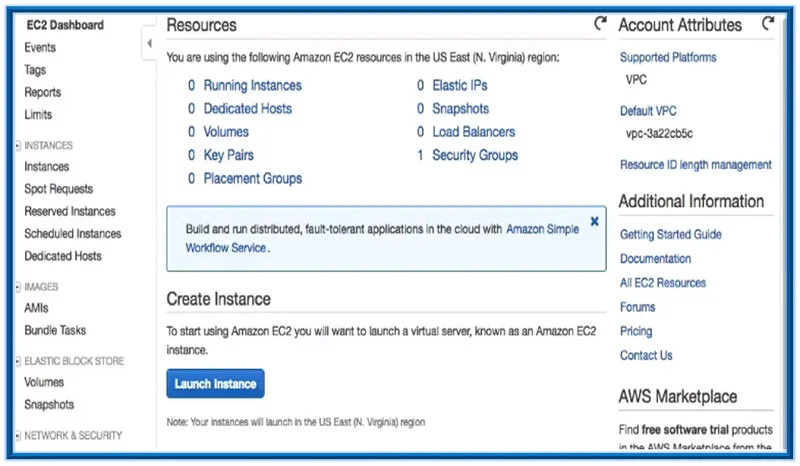
Task: Refresh the Account Attributes panel
Action: click(x=768, y=23)
